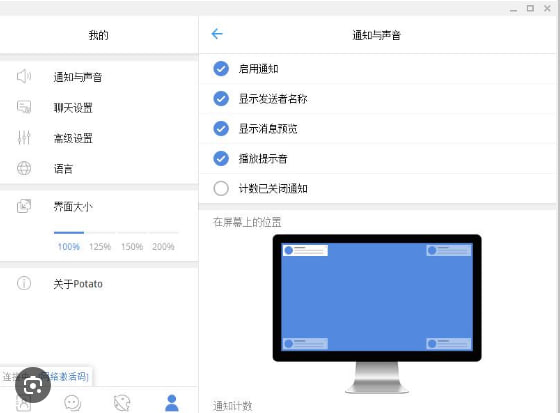560x413 pixels.
Task: Open chats tab with speech bubble icon
Action: (72, 403)
